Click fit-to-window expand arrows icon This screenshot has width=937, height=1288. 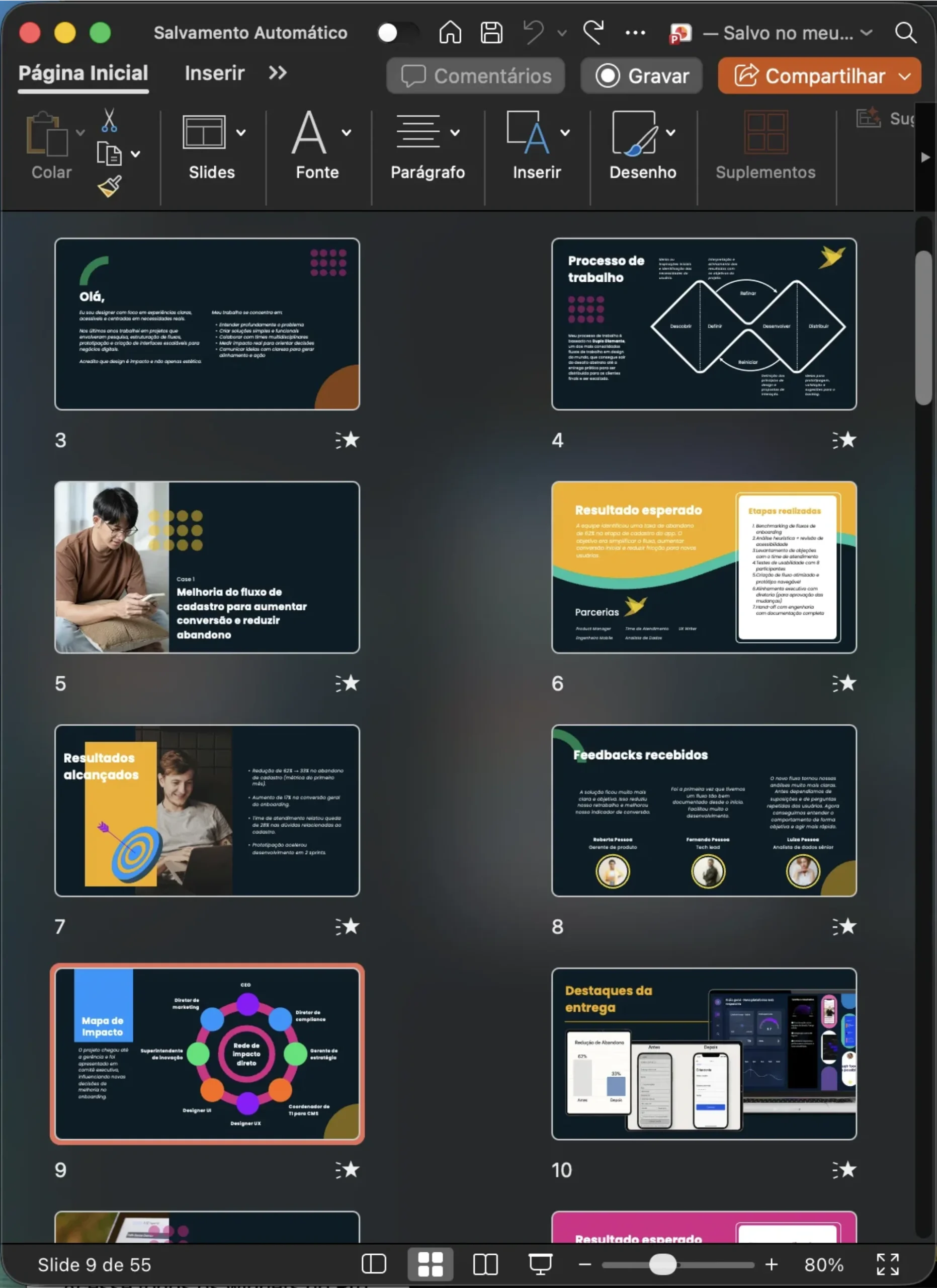click(888, 1264)
